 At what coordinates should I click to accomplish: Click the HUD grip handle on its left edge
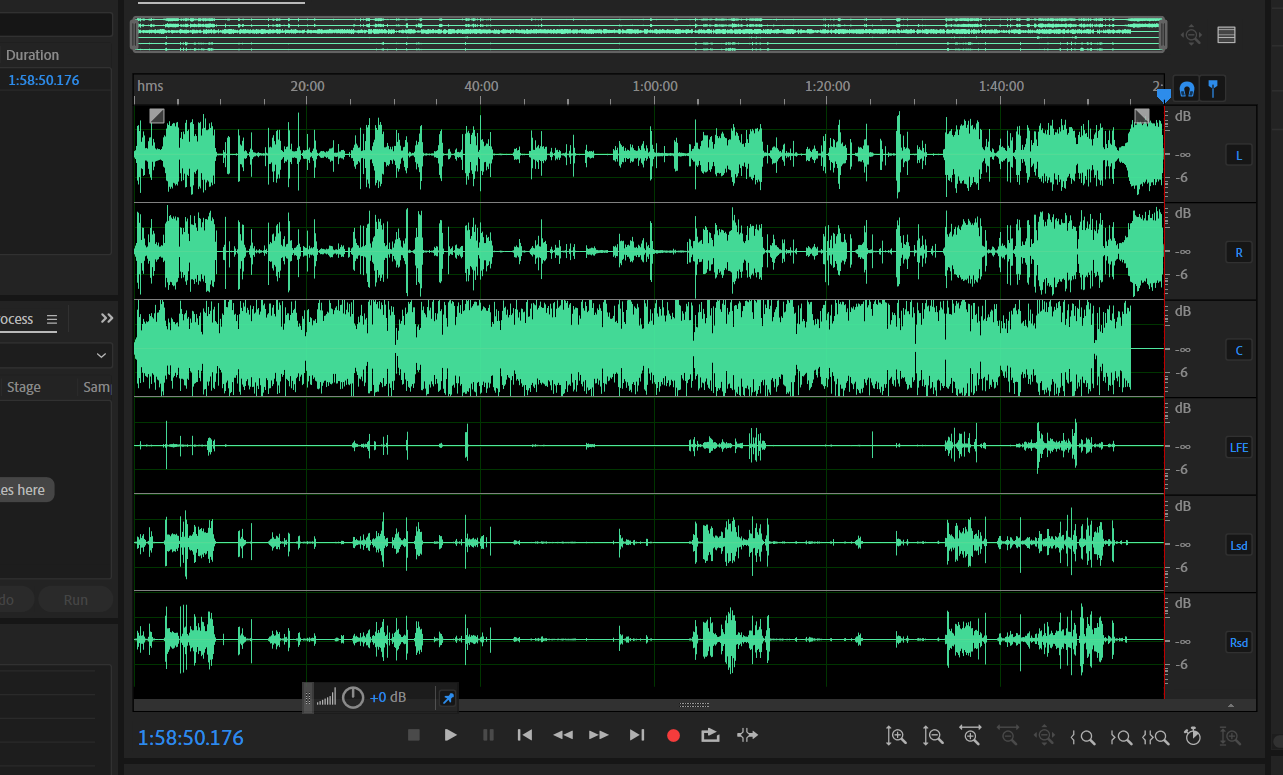tap(308, 698)
